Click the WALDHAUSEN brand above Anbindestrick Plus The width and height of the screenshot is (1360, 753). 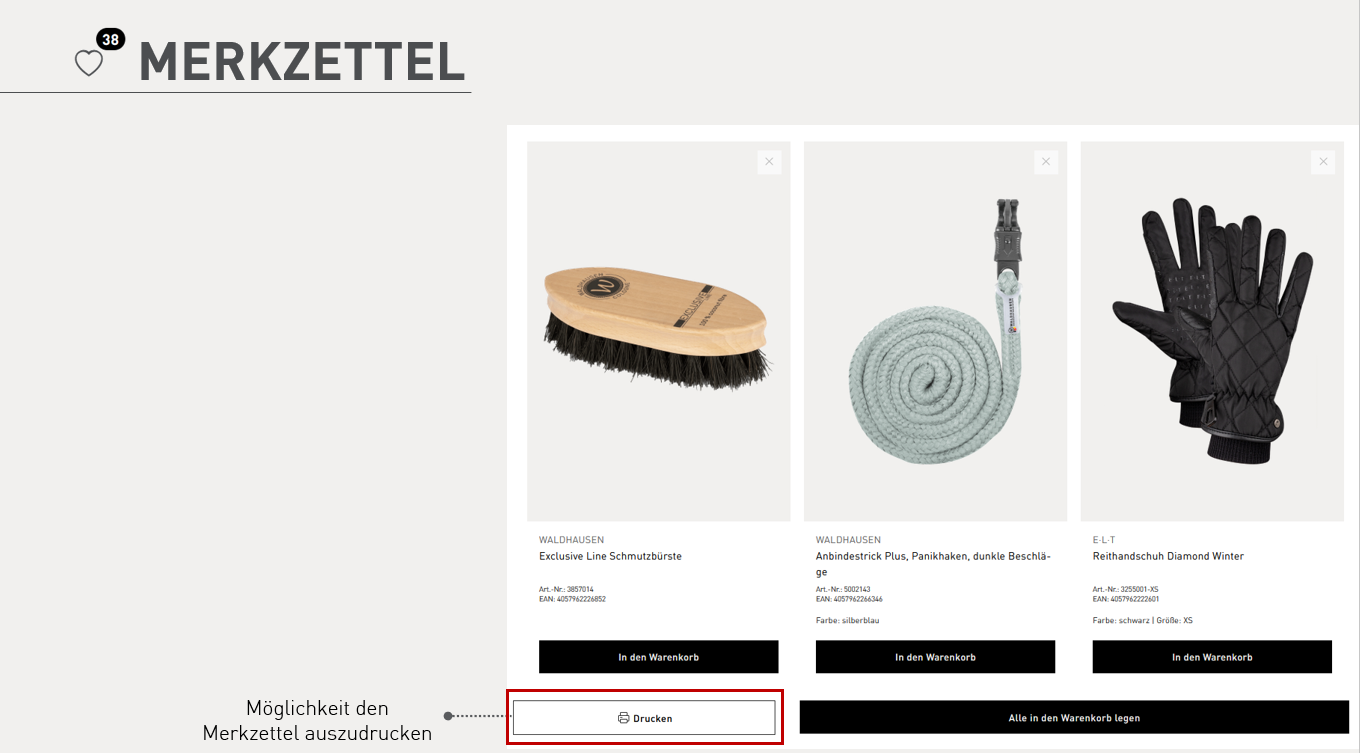(848, 540)
